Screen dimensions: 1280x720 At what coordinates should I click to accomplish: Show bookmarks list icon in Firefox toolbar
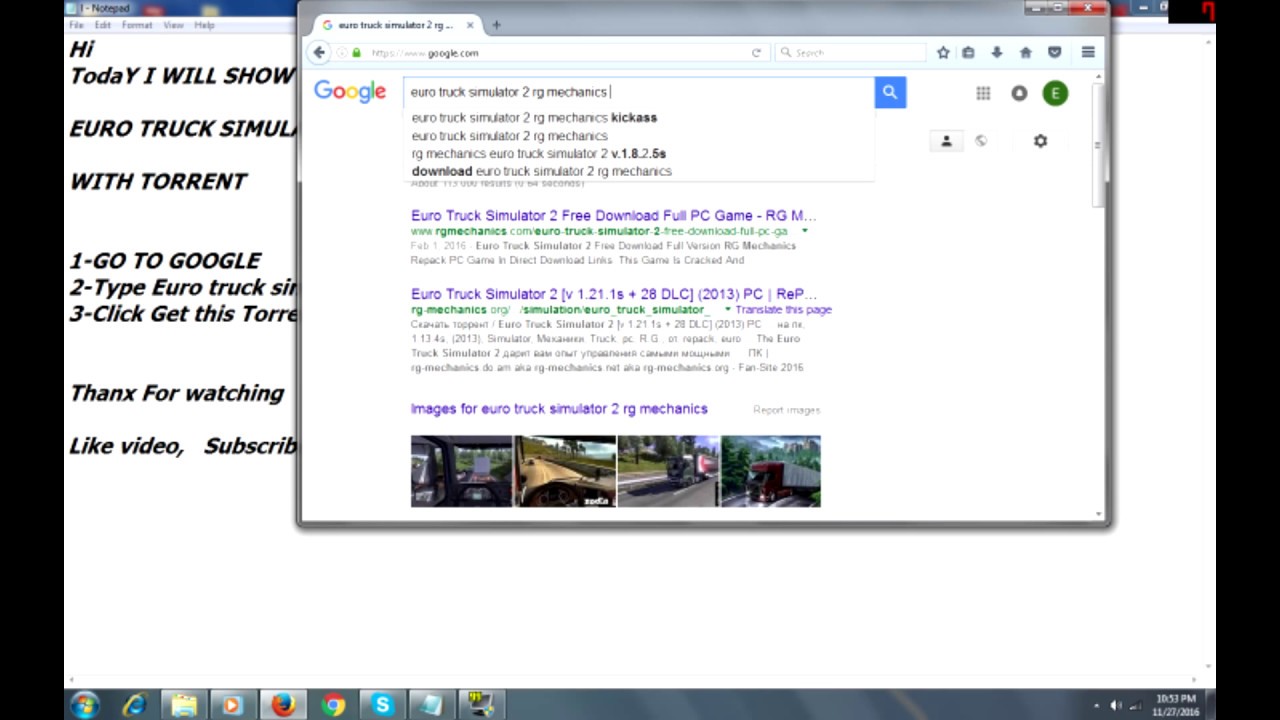968,52
